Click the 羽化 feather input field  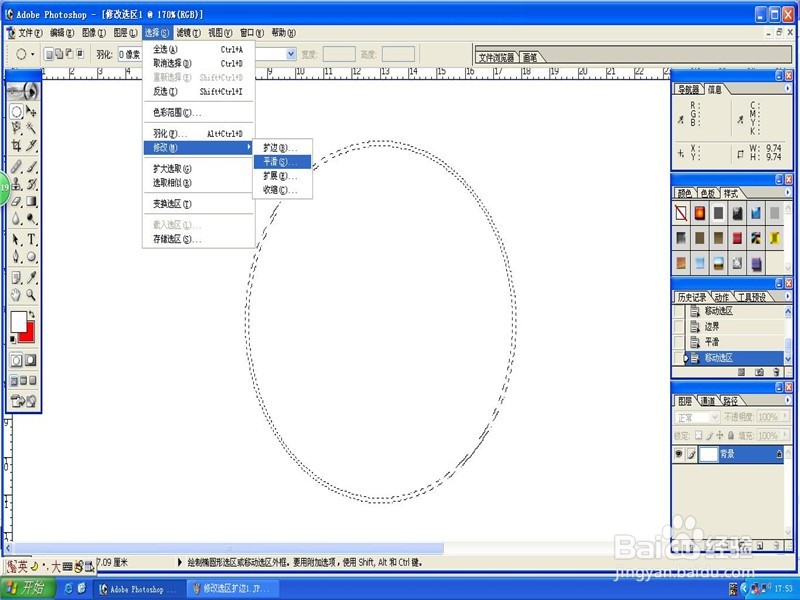(130, 54)
